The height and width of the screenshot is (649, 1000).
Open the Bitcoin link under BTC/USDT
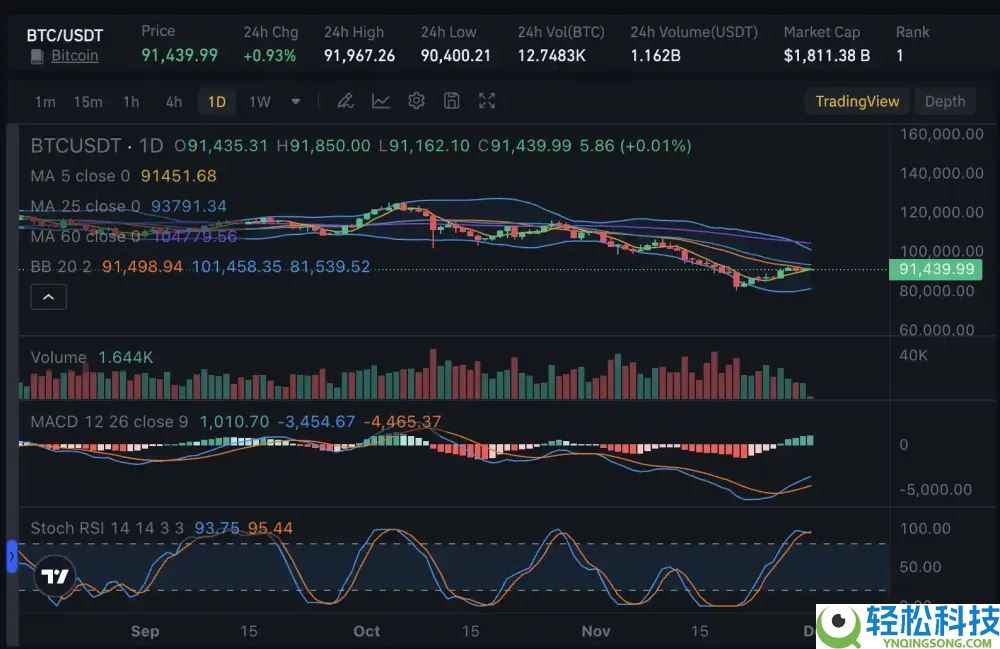74,56
